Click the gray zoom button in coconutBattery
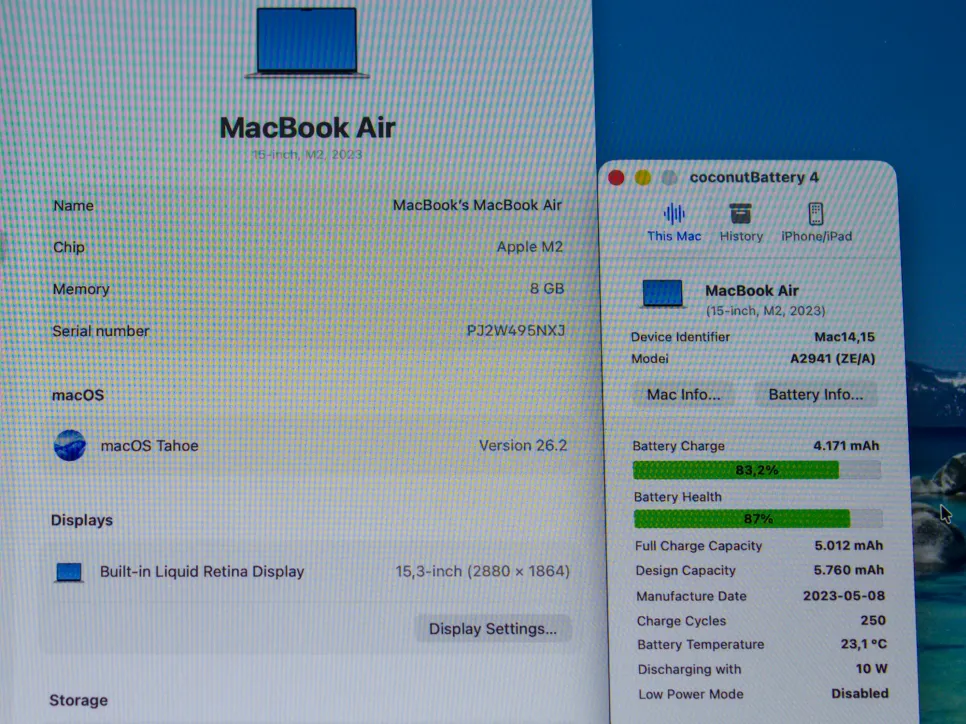Viewport: 966px width, 724px height. [x=668, y=178]
